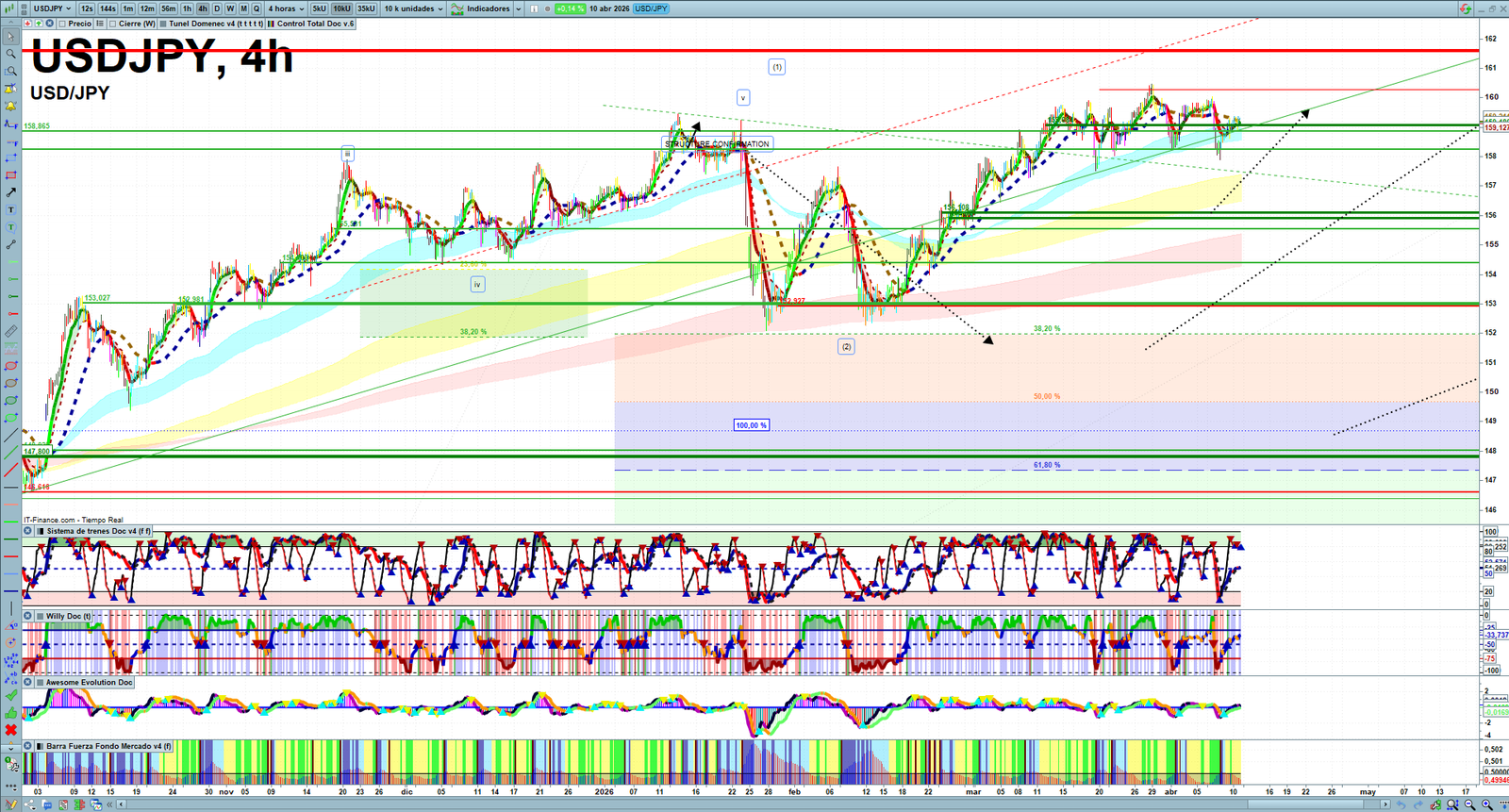The width and height of the screenshot is (1509, 812).
Task: Select the red rectangle drawing tool
Action: tap(11, 175)
